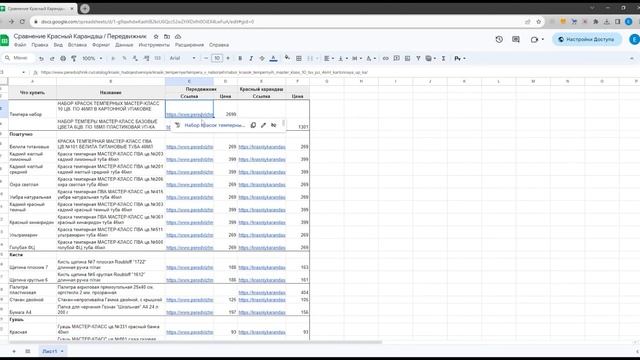Insert a comment from the toolbar
Screen dimensions: 640x360
396,58
